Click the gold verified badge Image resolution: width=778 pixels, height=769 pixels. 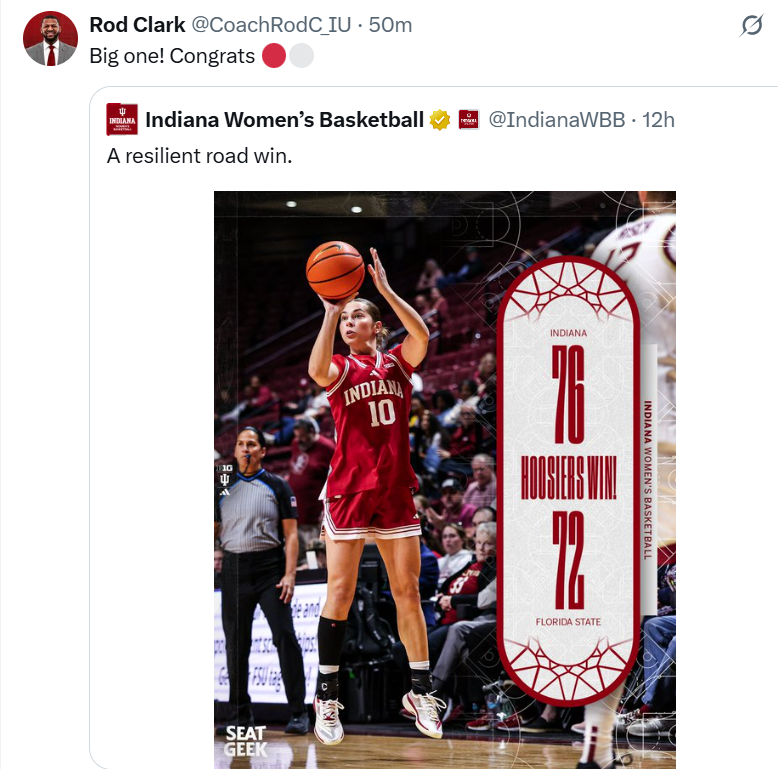coord(440,120)
